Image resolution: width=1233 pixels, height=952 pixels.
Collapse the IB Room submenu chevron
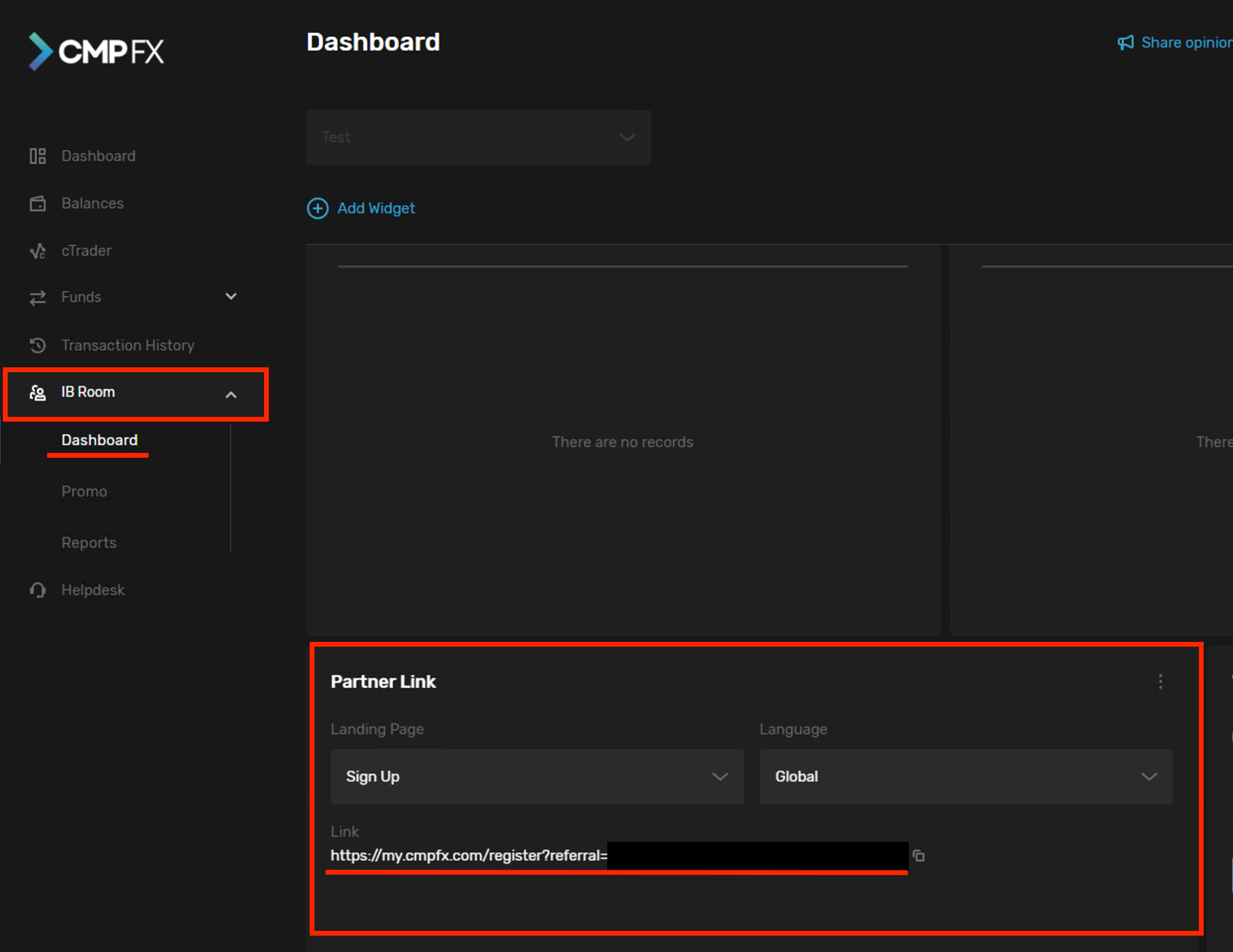click(231, 395)
